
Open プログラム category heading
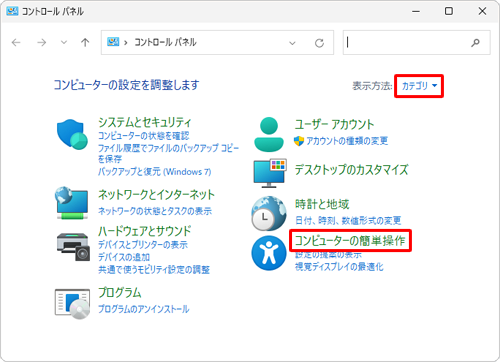pyautogui.click(x=120, y=293)
